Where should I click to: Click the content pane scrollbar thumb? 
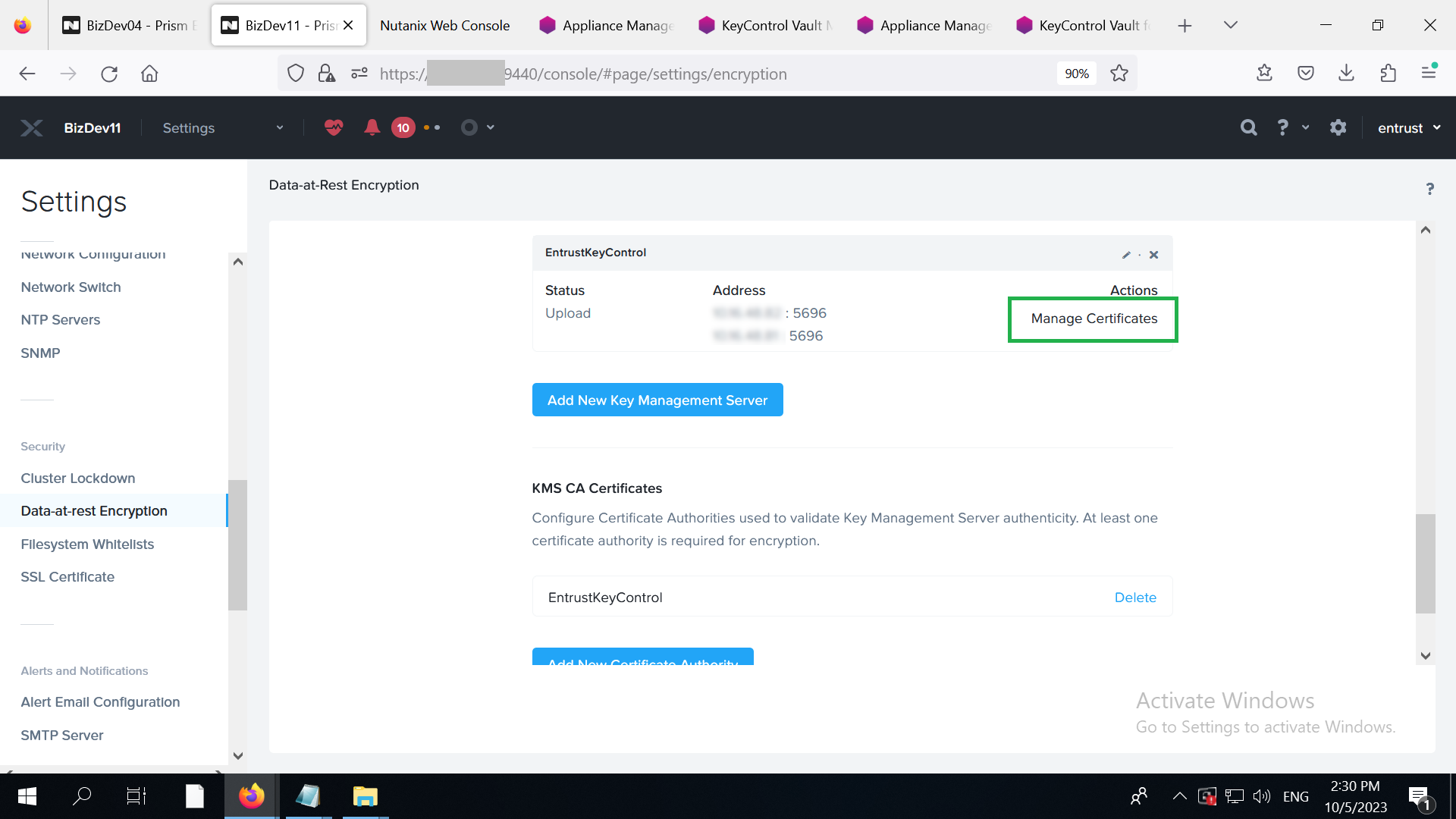1426,563
